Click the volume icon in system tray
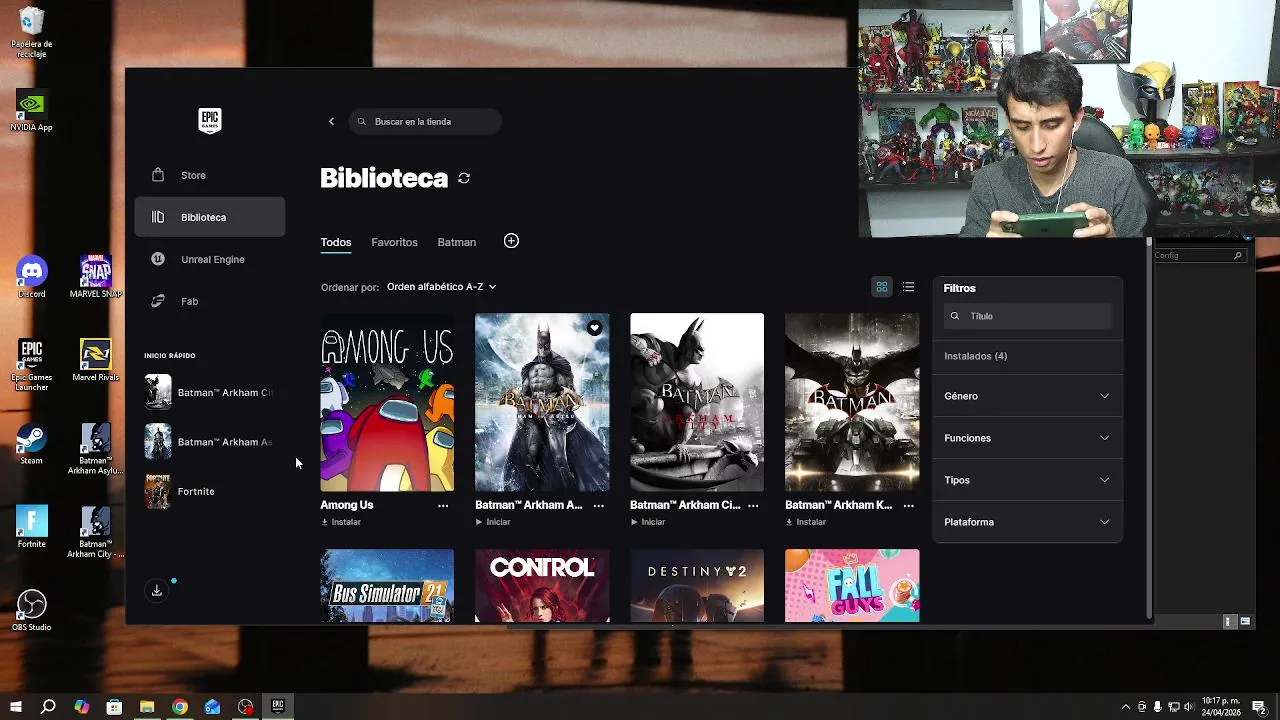Viewport: 1280px width, 720px height. pos(1190,707)
